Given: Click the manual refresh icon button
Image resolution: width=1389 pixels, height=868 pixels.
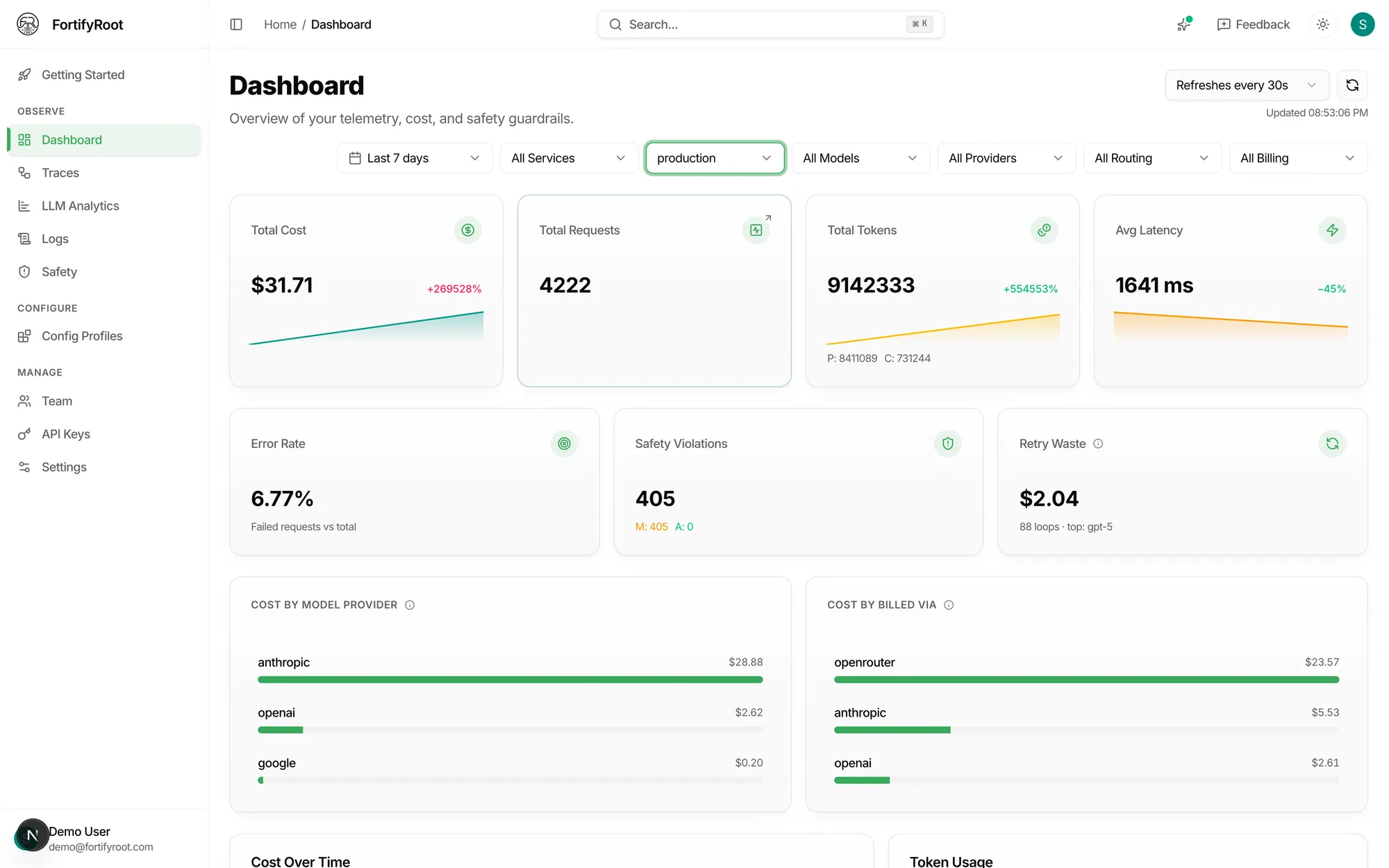Looking at the screenshot, I should (x=1352, y=85).
